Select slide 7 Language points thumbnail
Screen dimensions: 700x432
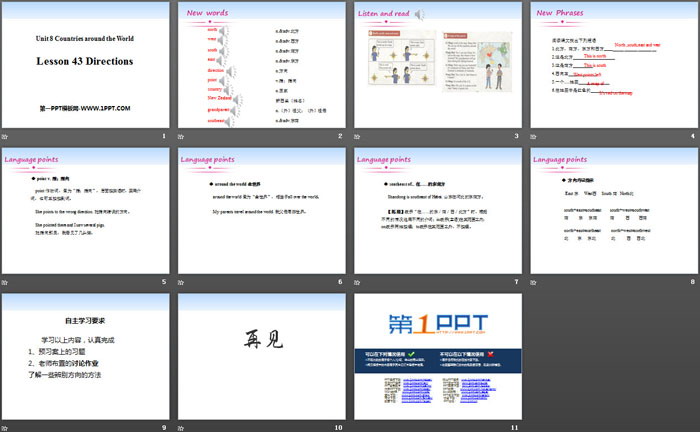438,211
